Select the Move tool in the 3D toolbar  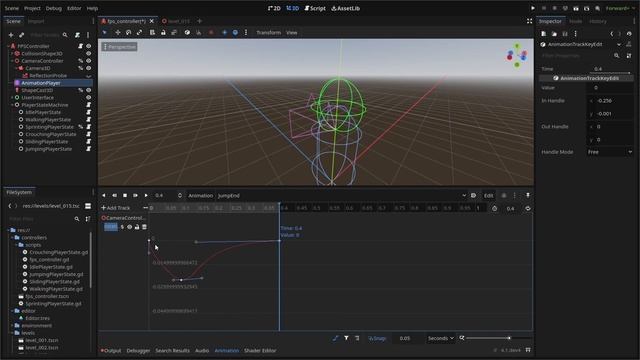coord(118,32)
